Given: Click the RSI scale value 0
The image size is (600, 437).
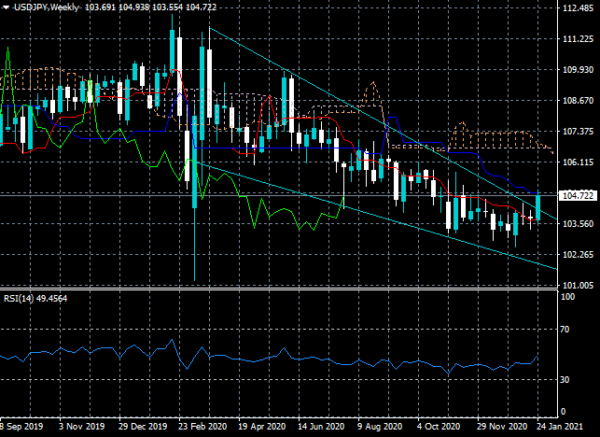Looking at the screenshot, I should (x=563, y=412).
